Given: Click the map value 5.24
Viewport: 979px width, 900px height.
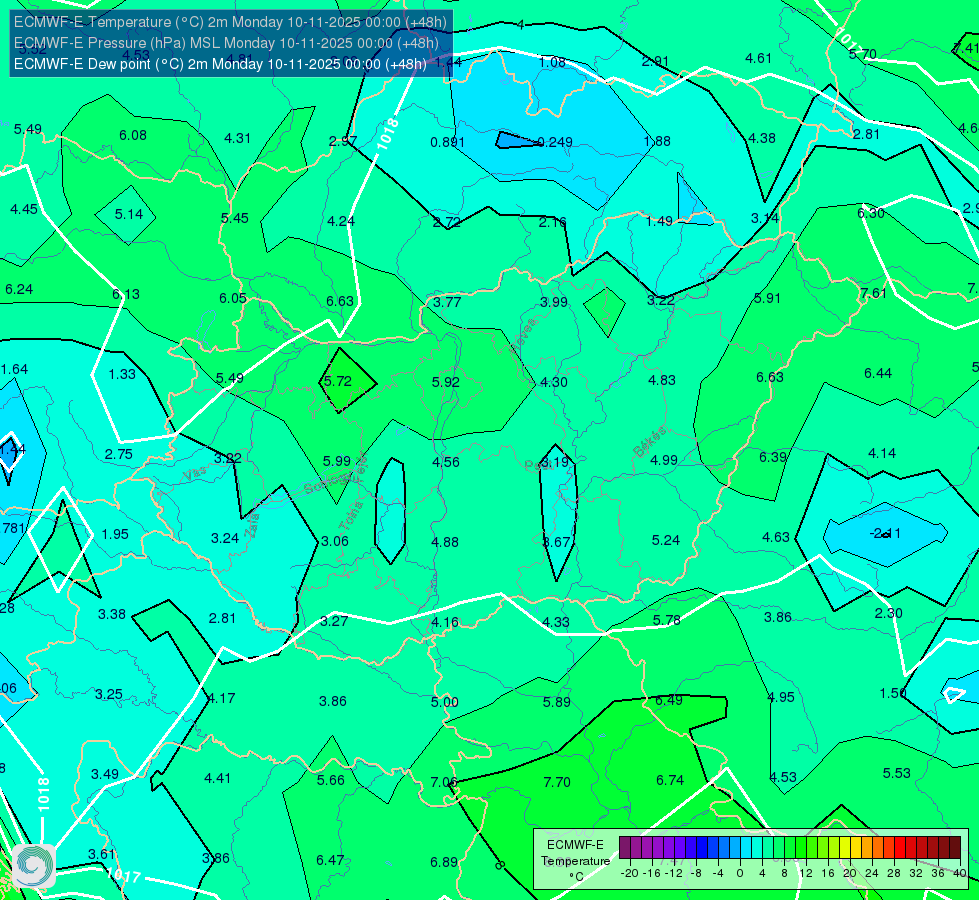Looking at the screenshot, I should pyautogui.click(x=666, y=540).
